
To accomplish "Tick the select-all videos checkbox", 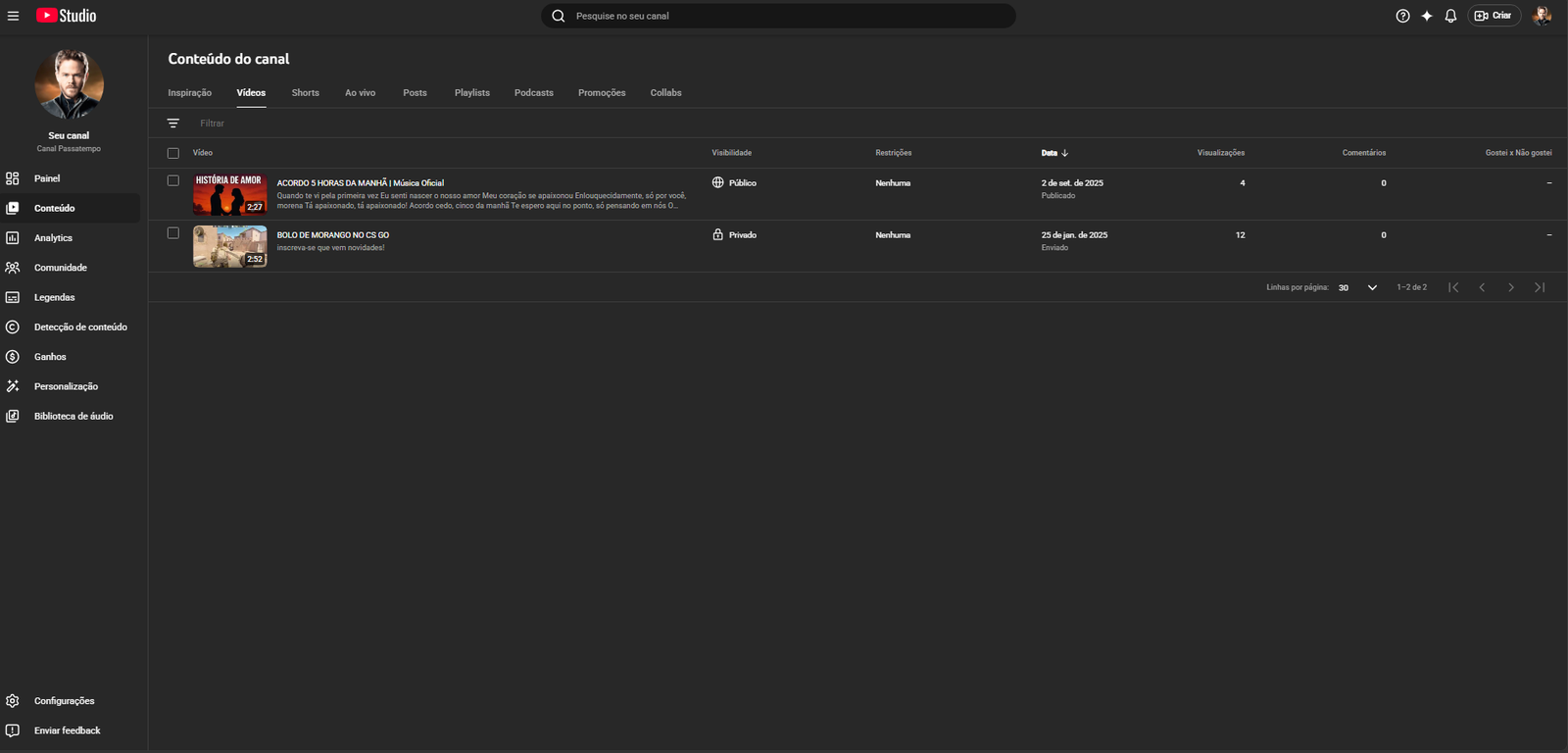I will (173, 153).
